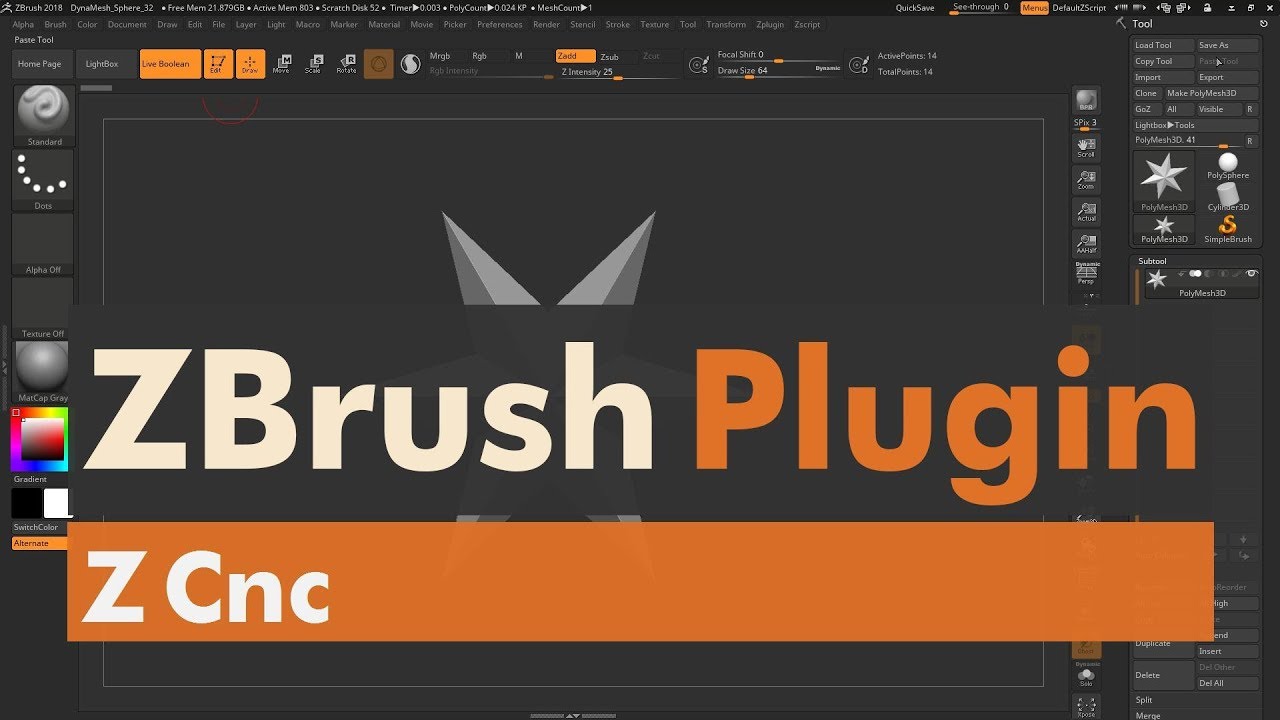
Task: Activate the Xpose button
Action: (1086, 707)
